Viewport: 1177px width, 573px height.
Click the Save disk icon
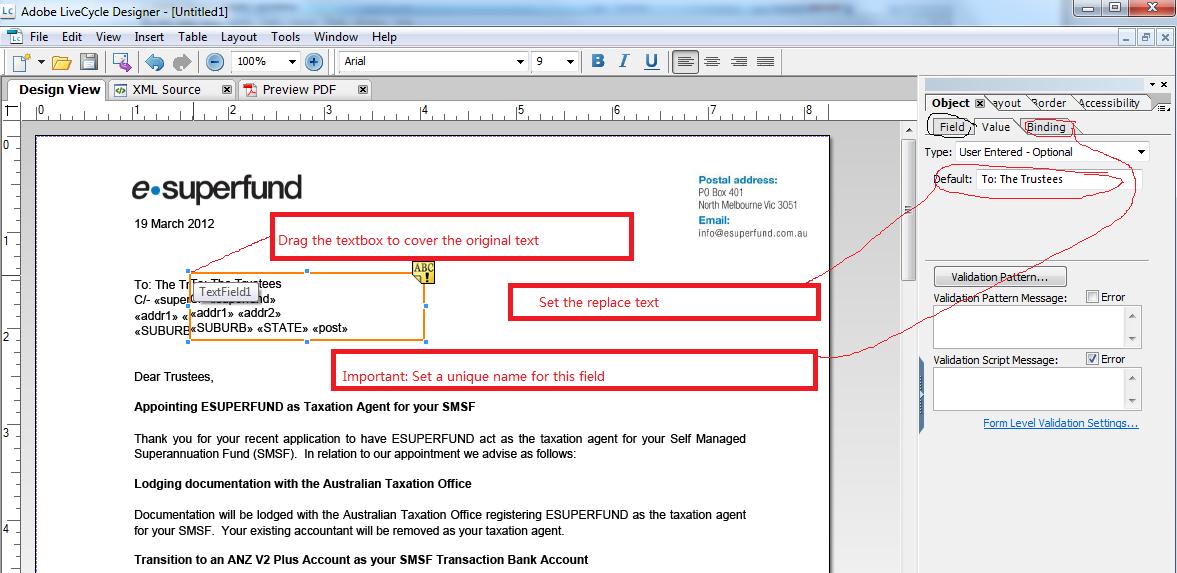[x=89, y=62]
